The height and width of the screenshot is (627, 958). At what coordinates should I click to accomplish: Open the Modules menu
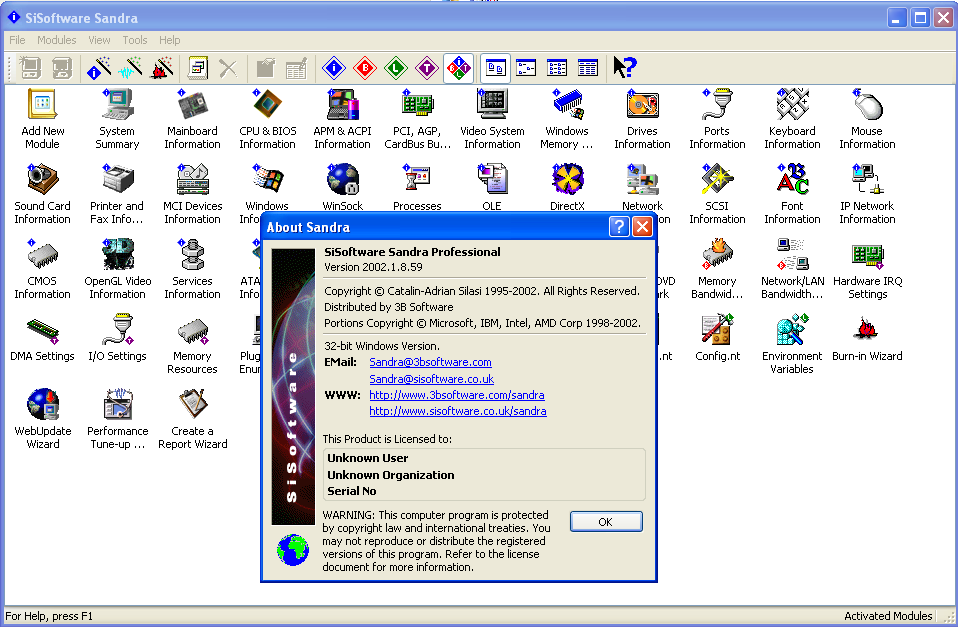pos(57,40)
